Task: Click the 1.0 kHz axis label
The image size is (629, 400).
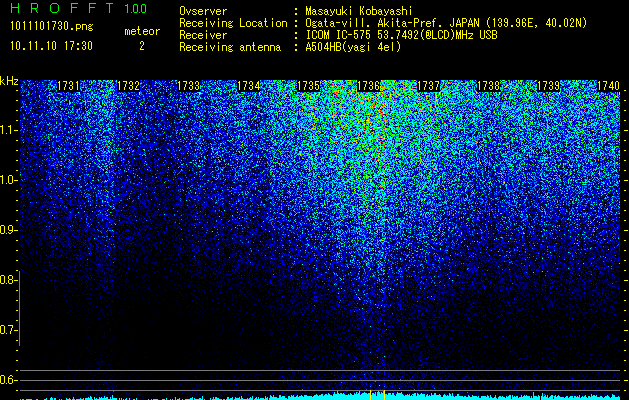Action: point(8,180)
